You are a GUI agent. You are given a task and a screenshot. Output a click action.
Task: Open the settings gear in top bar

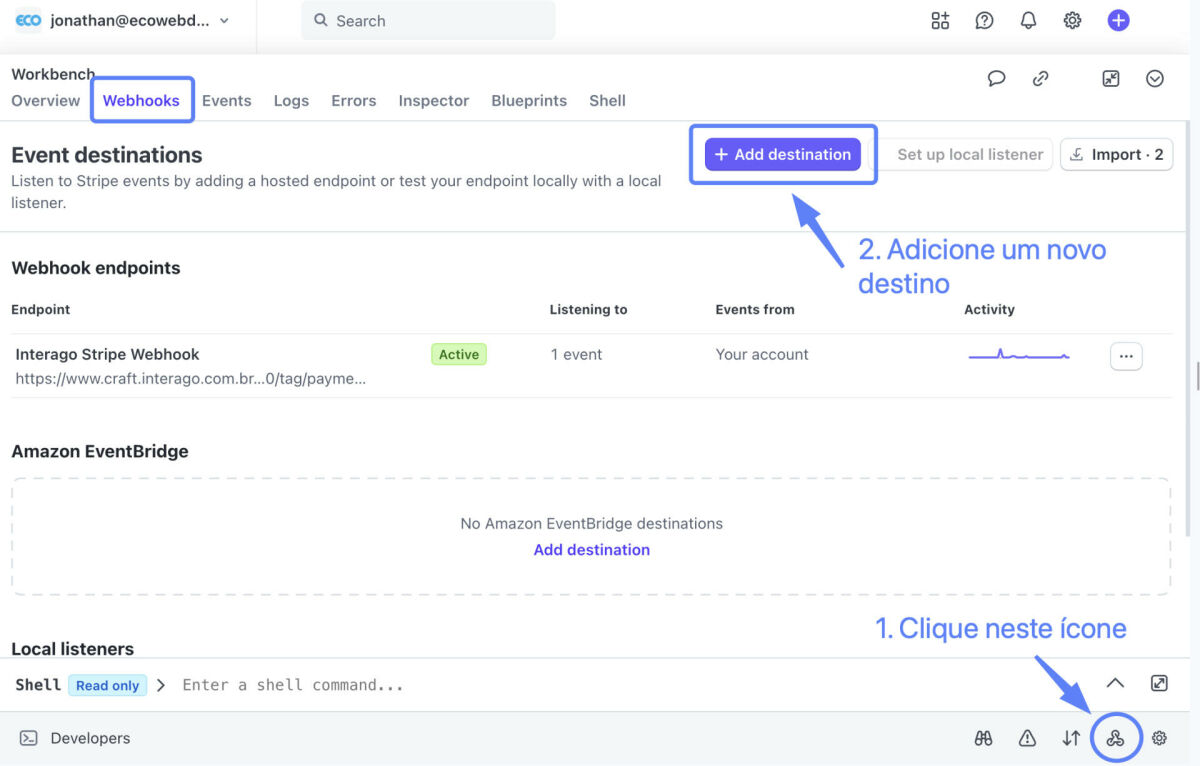click(1072, 20)
